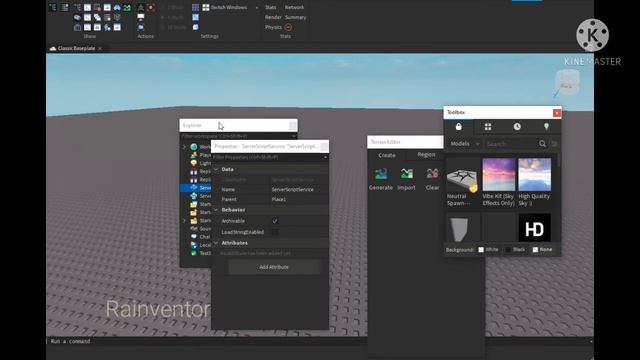Toggle the Archivable checkbox
The width and height of the screenshot is (640, 360).
tap(275, 221)
